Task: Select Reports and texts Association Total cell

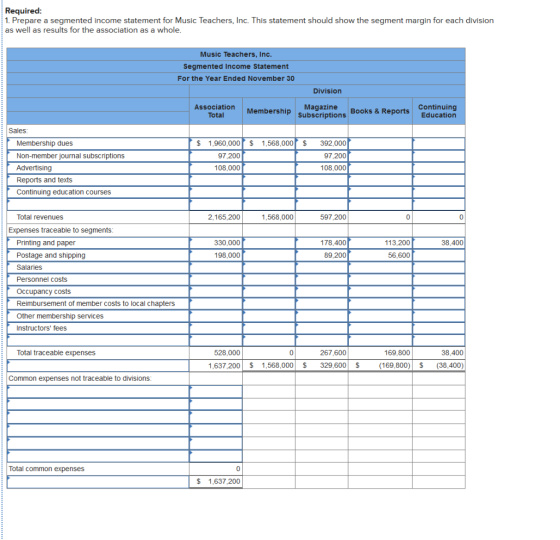Action: click(x=216, y=180)
